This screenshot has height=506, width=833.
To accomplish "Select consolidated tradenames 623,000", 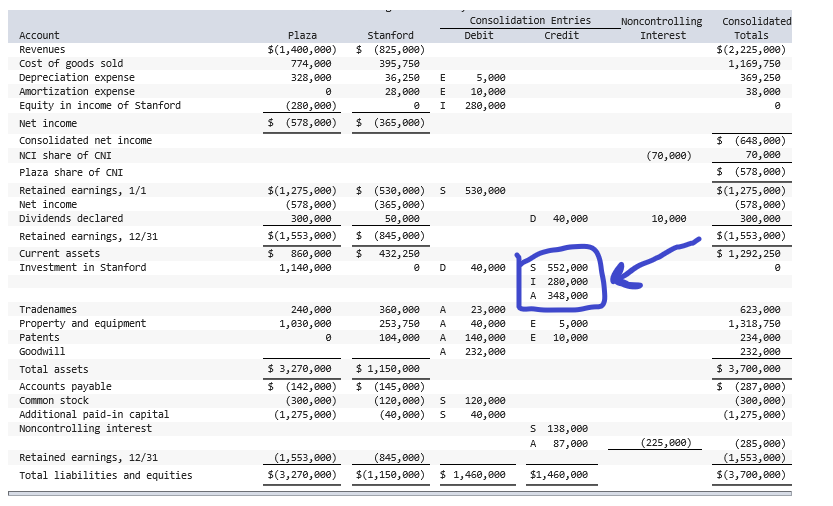I will pos(760,309).
